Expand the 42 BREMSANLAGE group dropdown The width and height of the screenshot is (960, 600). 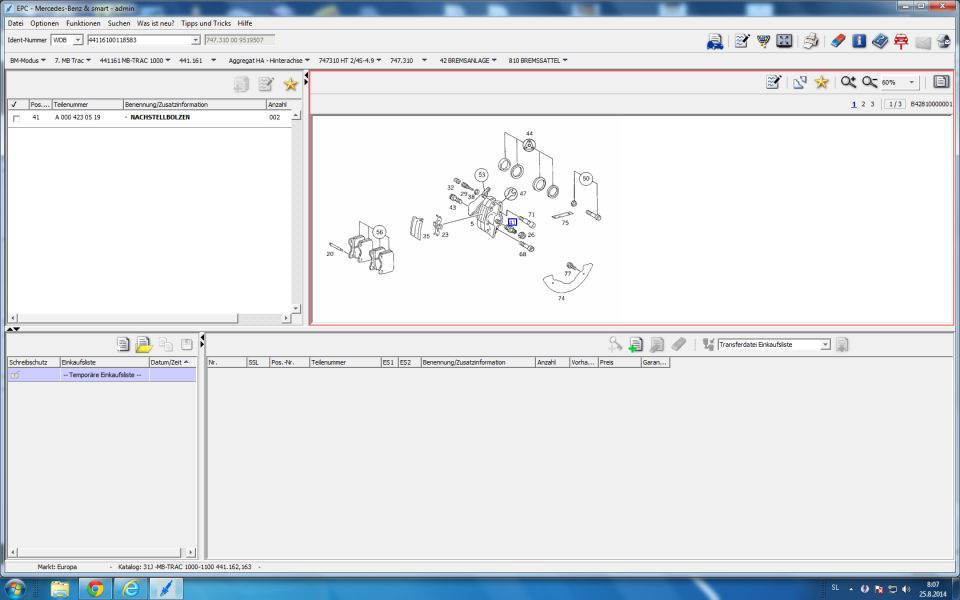468,61
